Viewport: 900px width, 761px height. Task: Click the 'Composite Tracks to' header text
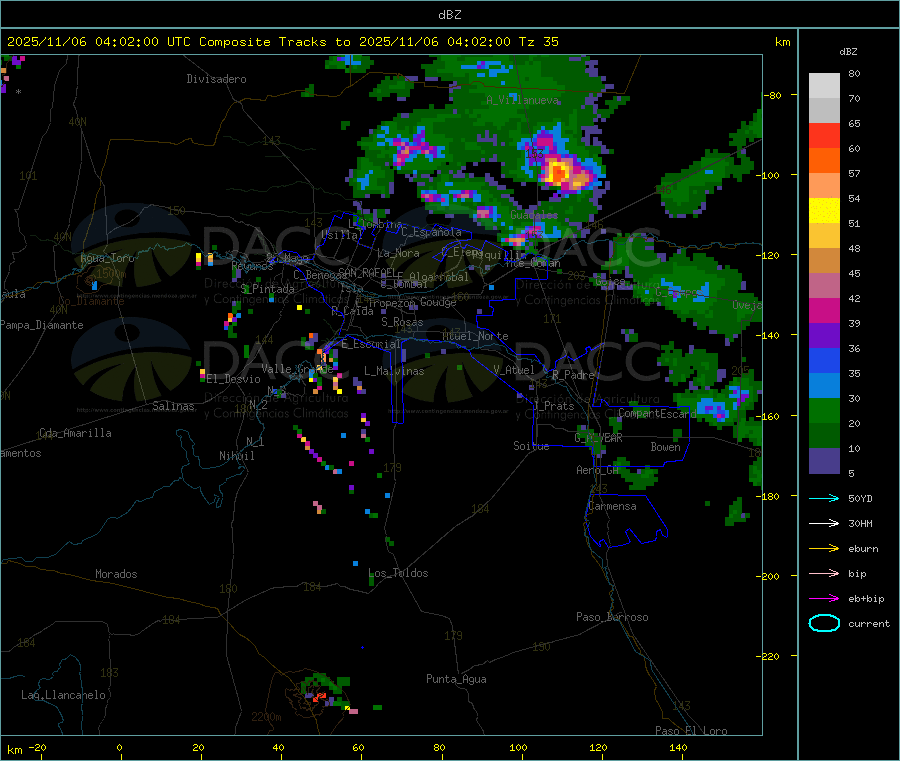pyautogui.click(x=274, y=42)
